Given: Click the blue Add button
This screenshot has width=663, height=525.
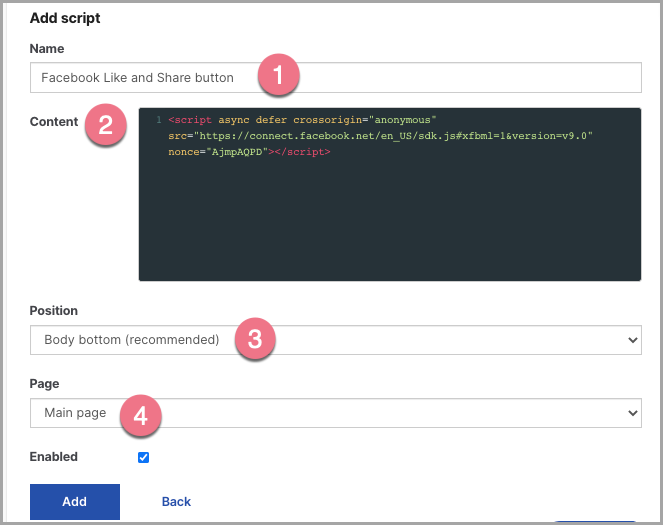Looking at the screenshot, I should point(75,502).
